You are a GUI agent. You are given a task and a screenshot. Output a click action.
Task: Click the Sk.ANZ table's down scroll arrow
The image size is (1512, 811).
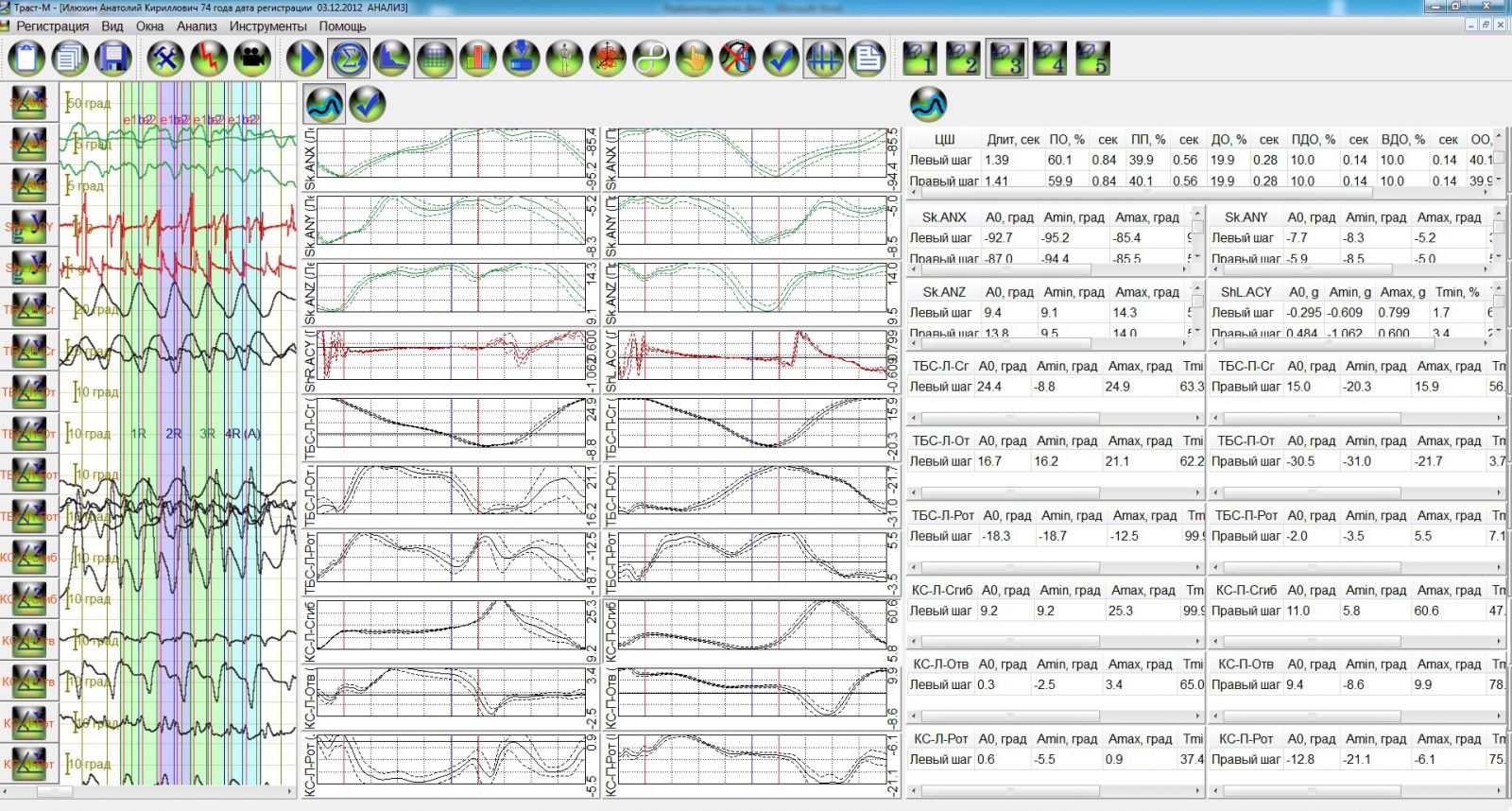tap(1197, 332)
